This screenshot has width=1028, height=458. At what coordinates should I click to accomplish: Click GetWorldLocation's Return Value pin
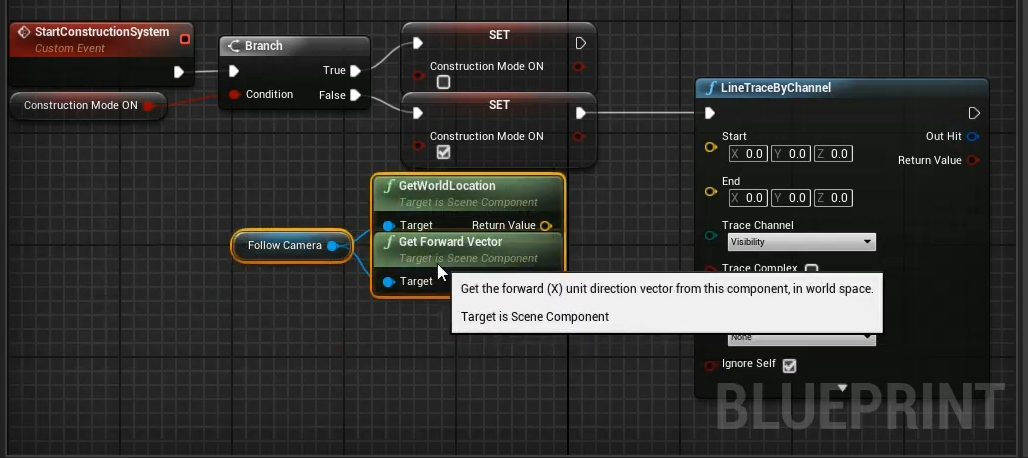click(546, 226)
